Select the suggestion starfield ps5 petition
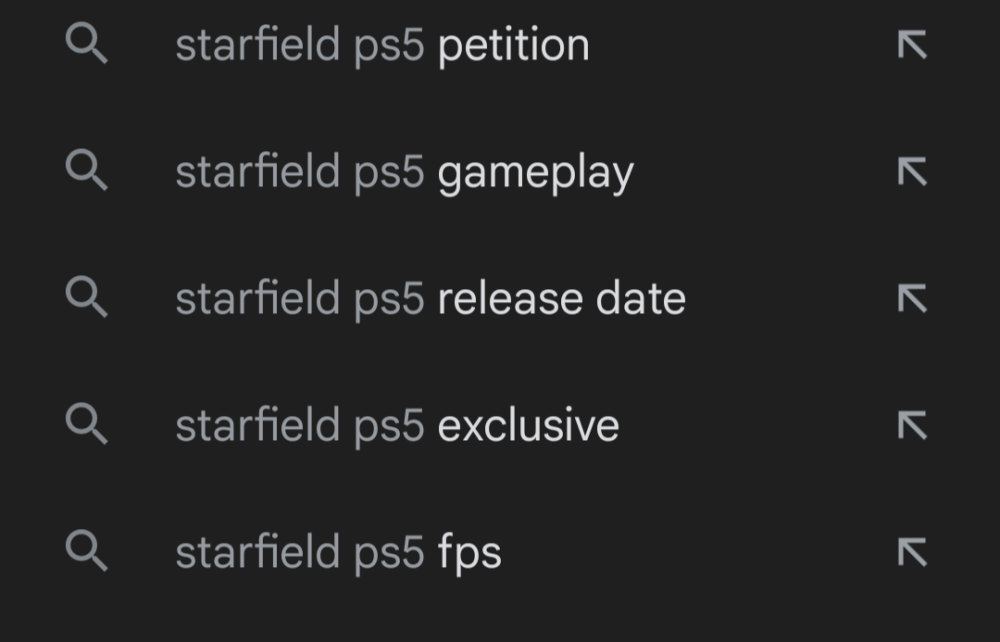The image size is (1000, 642). [x=383, y=42]
